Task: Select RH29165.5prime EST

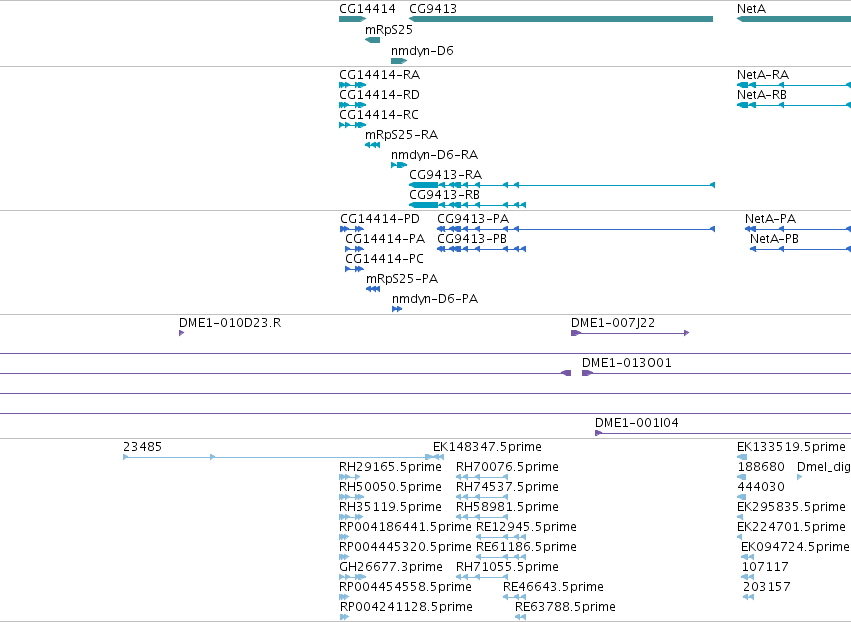Action: pyautogui.click(x=350, y=477)
